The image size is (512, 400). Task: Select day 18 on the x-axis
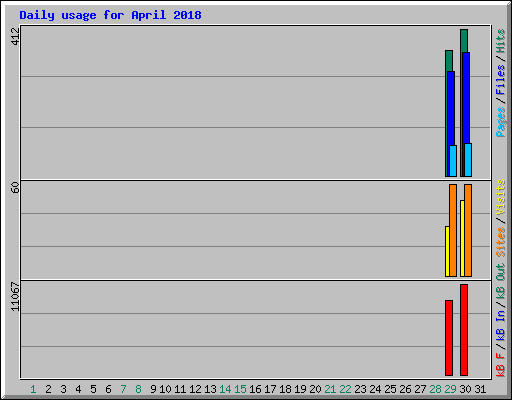285,389
